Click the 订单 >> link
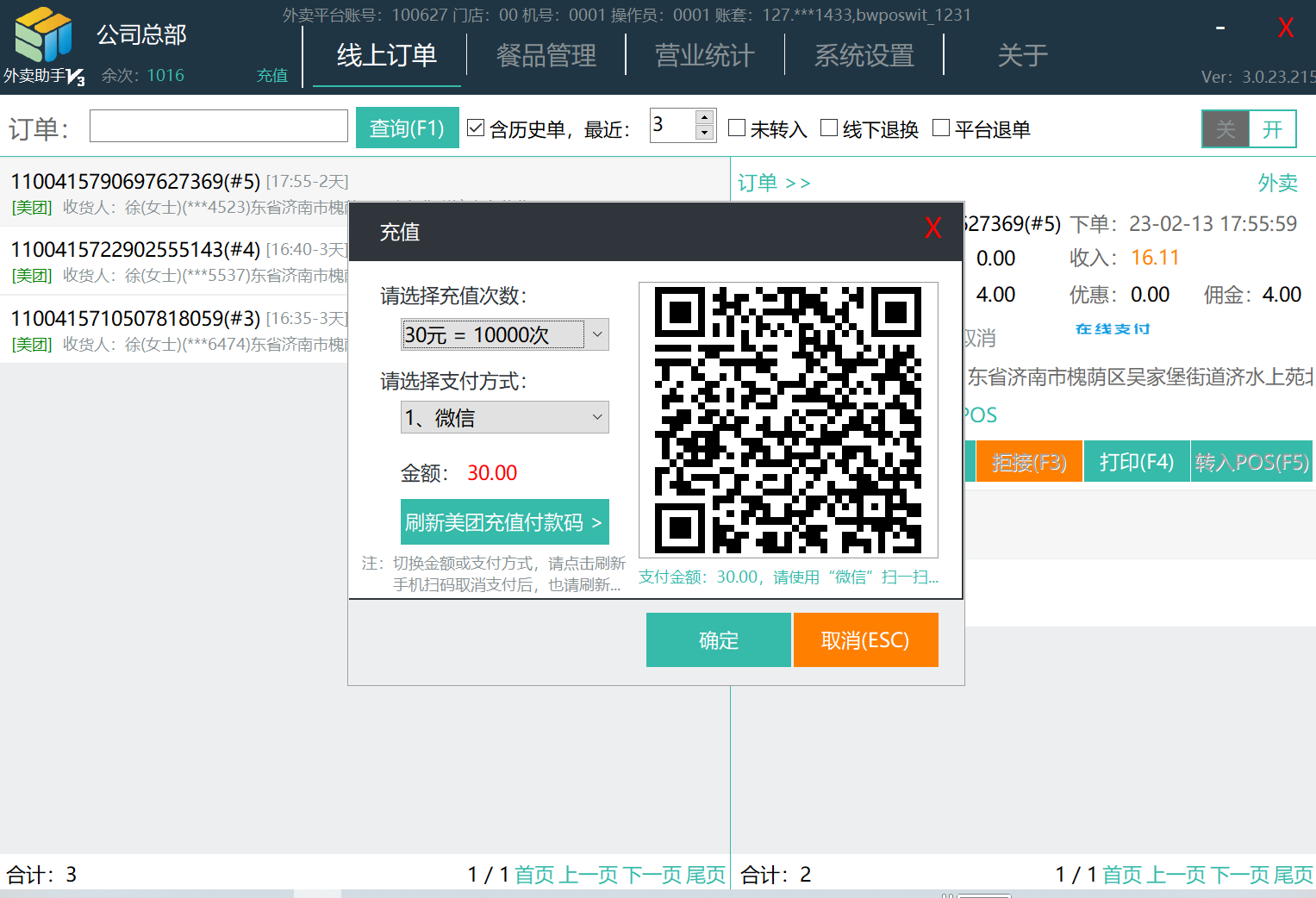The width and height of the screenshot is (1316, 898). tap(774, 183)
